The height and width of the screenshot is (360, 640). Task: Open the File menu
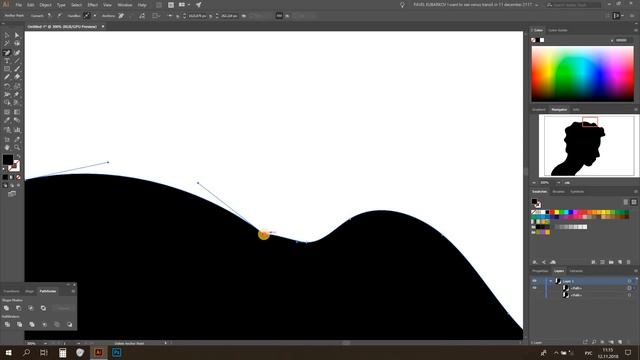coord(18,5)
